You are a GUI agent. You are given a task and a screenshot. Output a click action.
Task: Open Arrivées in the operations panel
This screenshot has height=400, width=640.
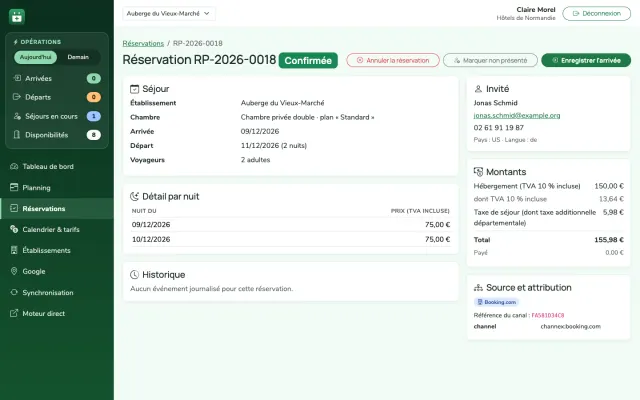click(57, 78)
